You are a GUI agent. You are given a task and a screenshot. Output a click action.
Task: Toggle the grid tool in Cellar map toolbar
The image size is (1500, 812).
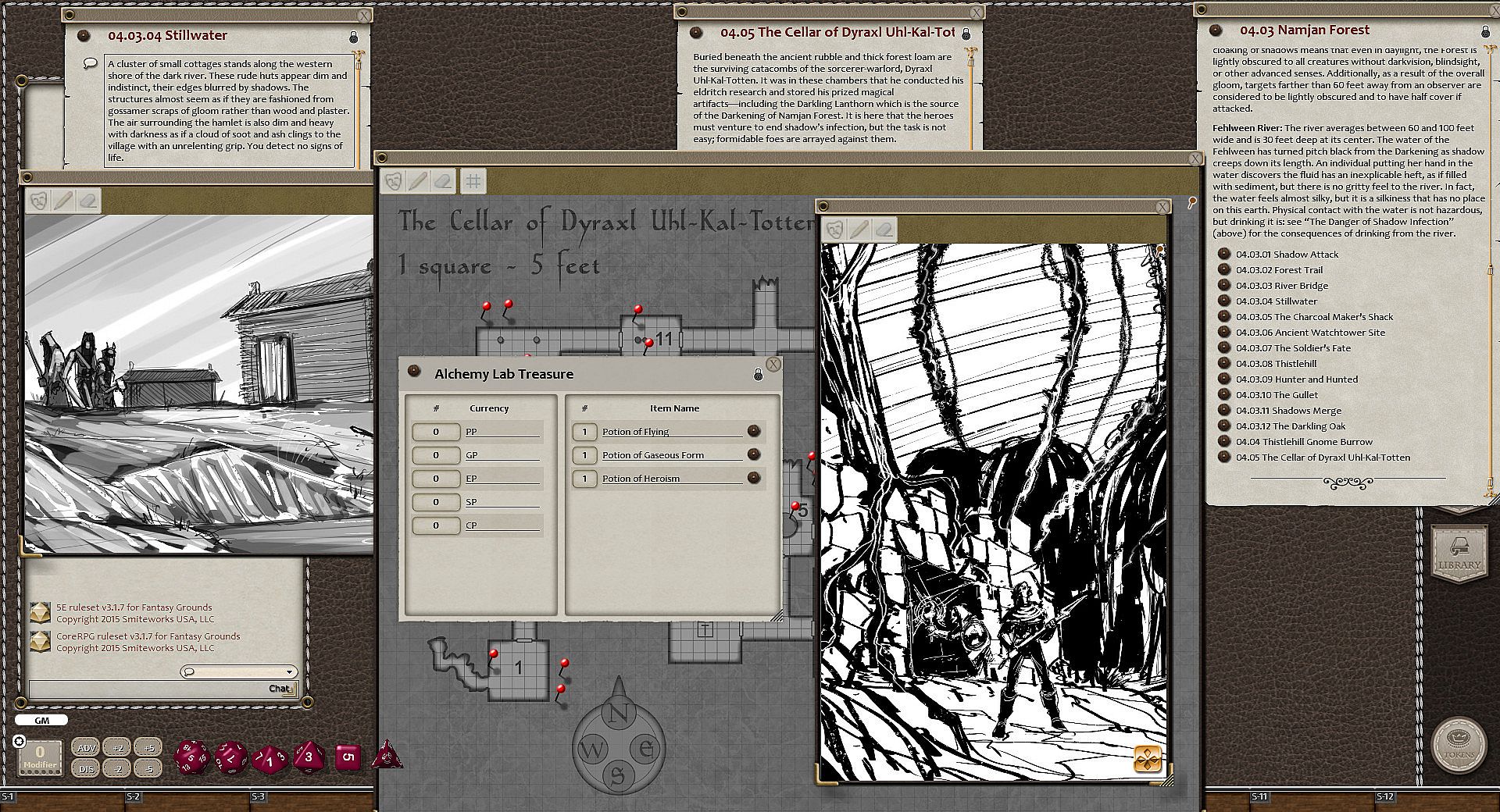[473, 181]
